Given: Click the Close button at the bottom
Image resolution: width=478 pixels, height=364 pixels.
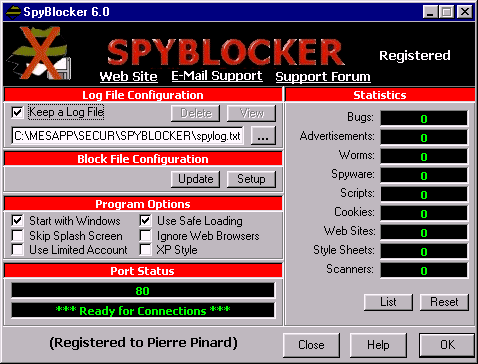Looking at the screenshot, I should pyautogui.click(x=311, y=345).
